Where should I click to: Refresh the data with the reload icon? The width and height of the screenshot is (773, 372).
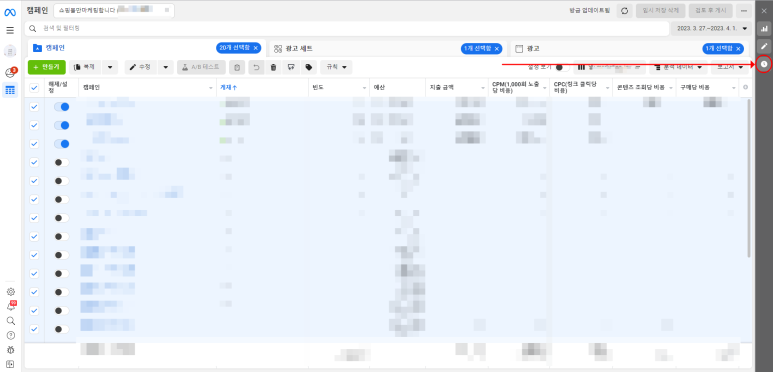[625, 11]
